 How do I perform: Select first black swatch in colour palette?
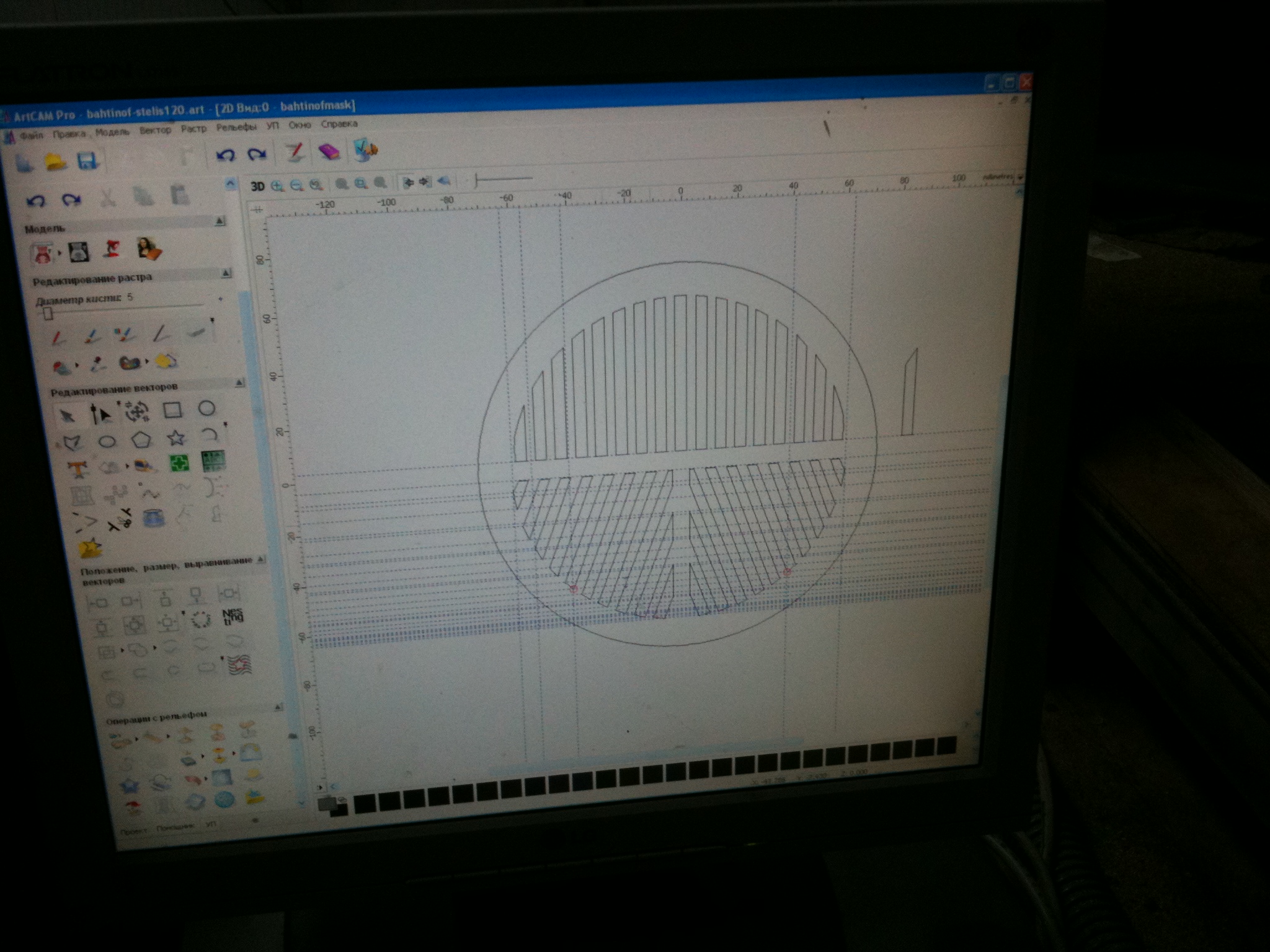(364, 803)
